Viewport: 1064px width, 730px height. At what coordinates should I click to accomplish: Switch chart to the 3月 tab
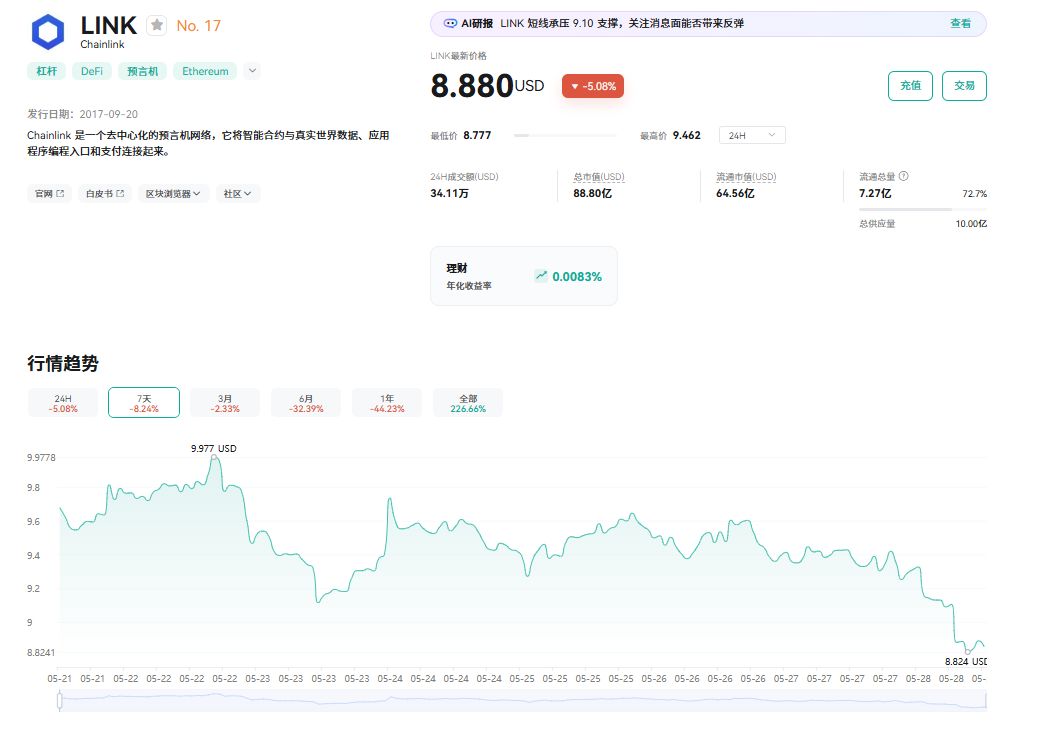pos(225,403)
